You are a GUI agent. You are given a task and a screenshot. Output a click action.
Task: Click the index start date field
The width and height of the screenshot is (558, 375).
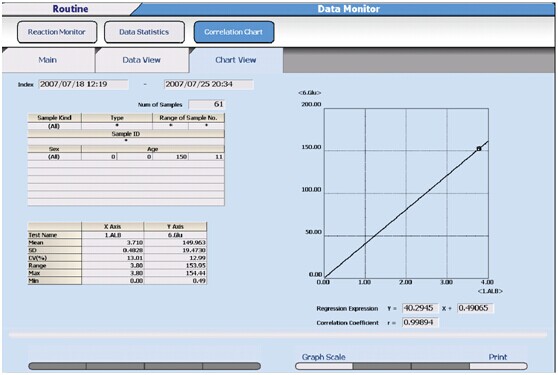pos(83,84)
